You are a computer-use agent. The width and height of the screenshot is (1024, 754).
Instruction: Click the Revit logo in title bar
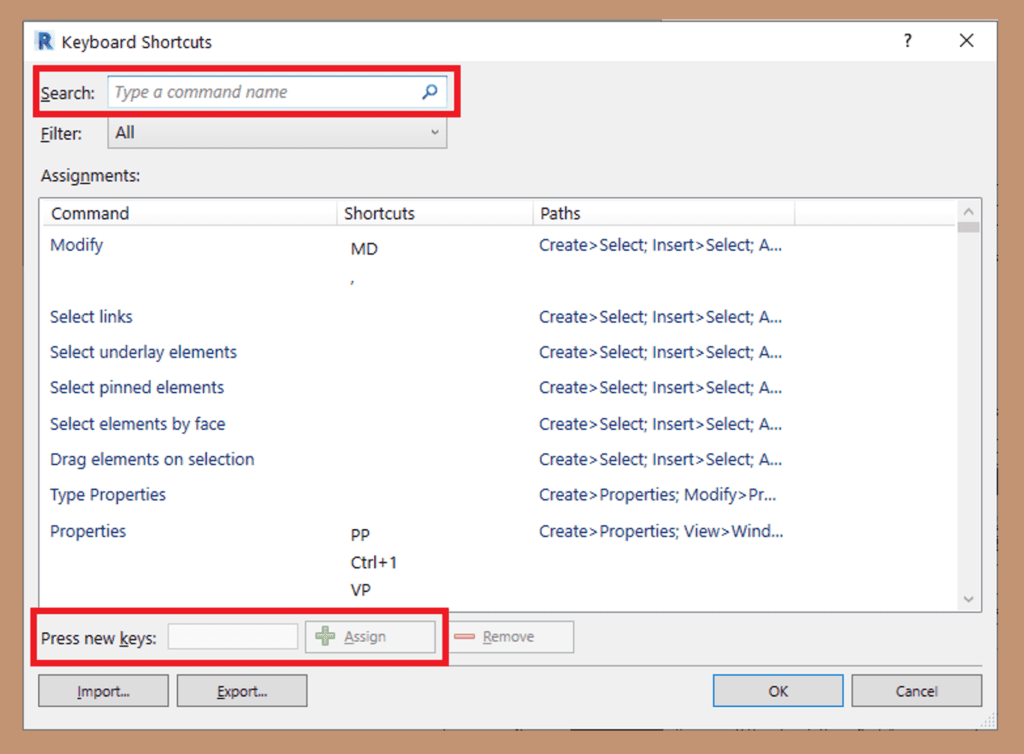point(44,41)
